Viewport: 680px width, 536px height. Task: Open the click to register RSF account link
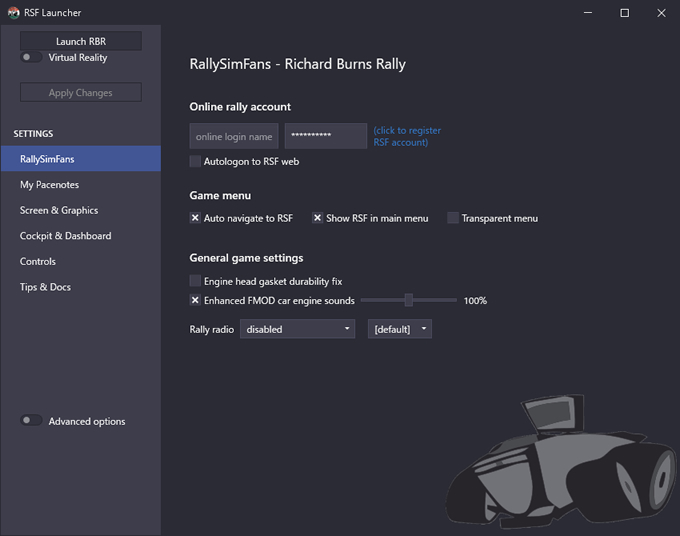(407, 136)
